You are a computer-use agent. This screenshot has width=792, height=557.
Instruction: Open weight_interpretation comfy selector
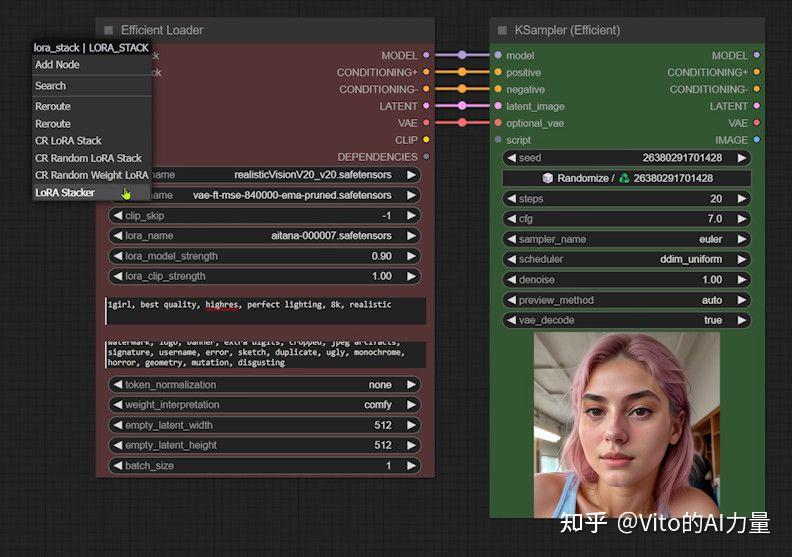pyautogui.click(x=265, y=405)
